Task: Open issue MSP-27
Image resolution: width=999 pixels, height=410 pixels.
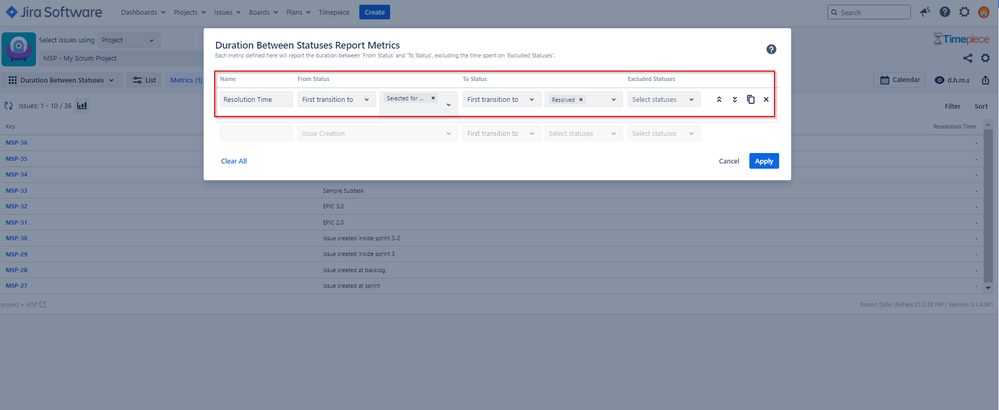Action: 17,286
